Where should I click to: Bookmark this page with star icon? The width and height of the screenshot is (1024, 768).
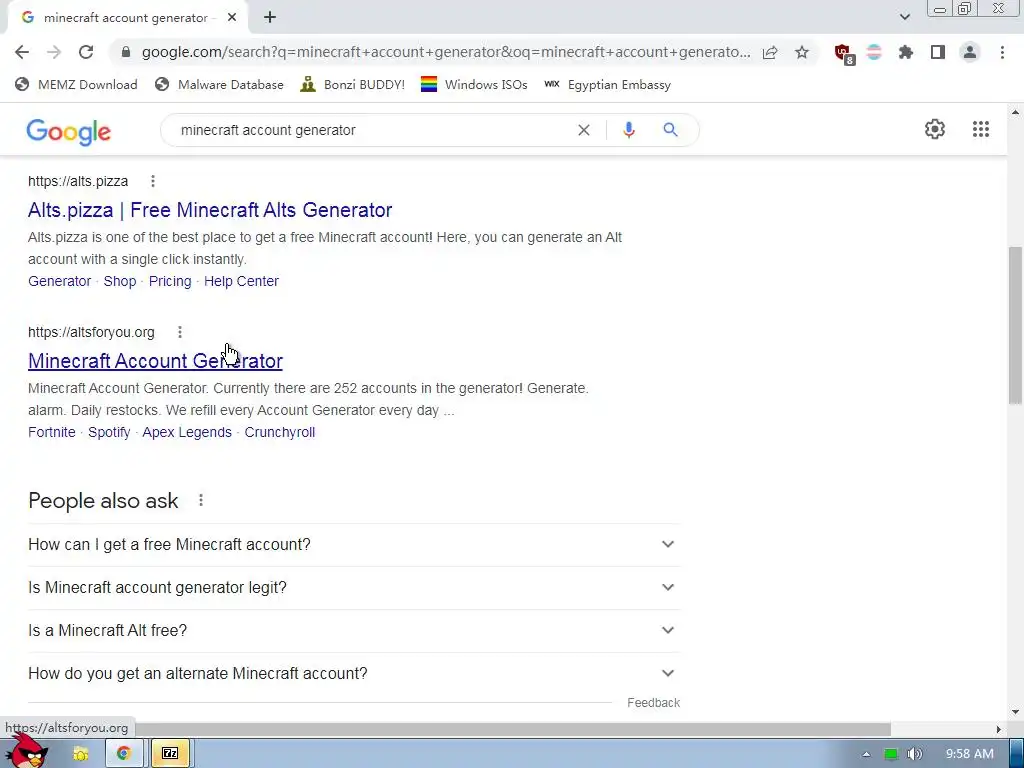pos(802,52)
